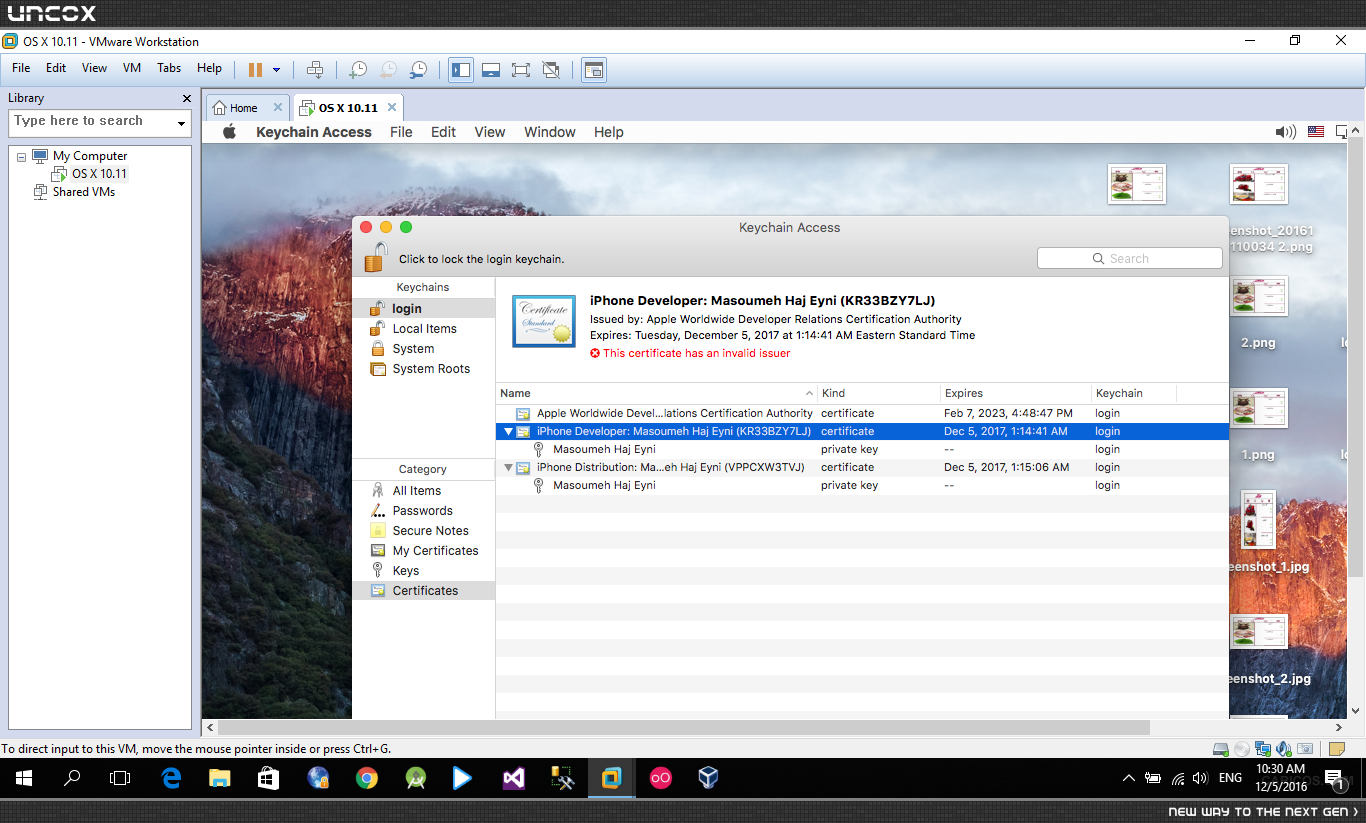Toggle the thumbnail bar view button
This screenshot has width=1366, height=823.
pyautogui.click(x=491, y=69)
